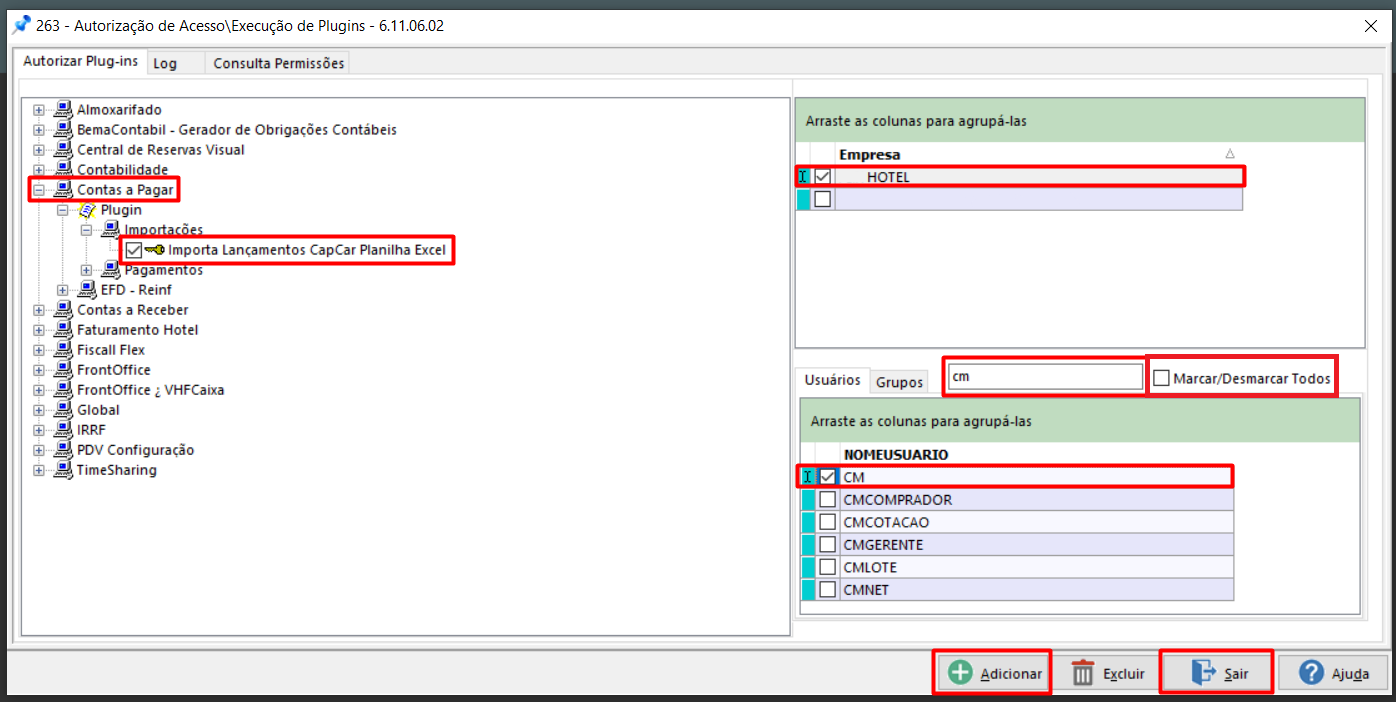1396x702 pixels.
Task: Select the CMGERENTE user name
Action: 883,544
